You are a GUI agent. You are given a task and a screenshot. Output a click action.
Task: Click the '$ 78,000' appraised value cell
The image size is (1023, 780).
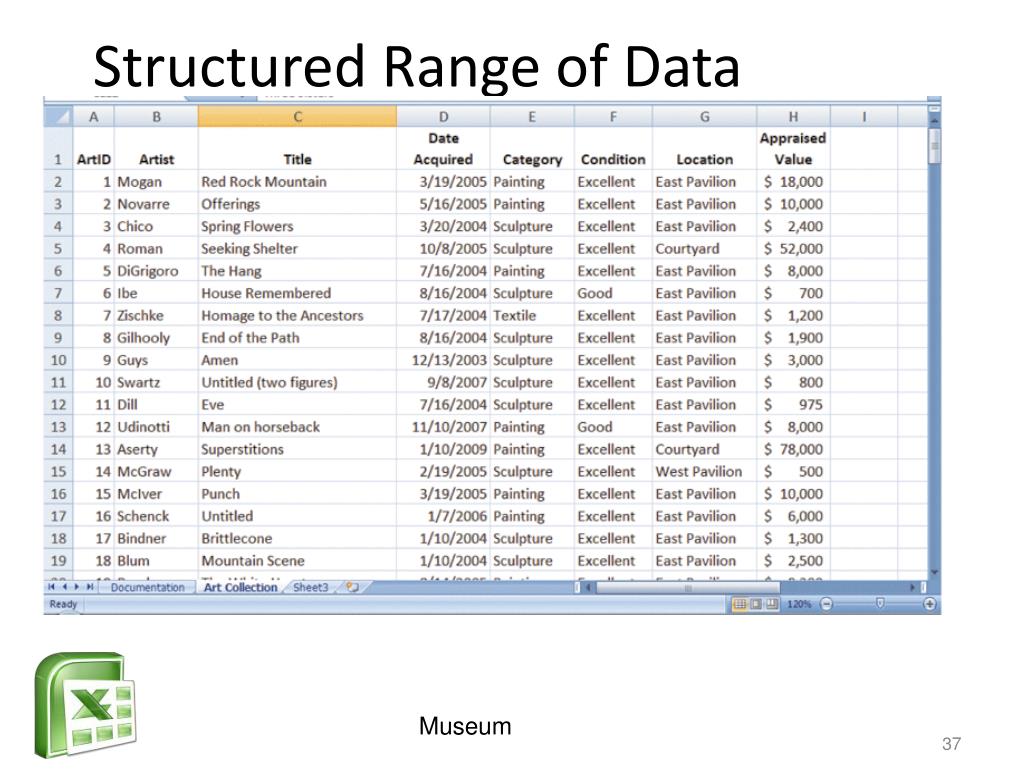(x=793, y=449)
